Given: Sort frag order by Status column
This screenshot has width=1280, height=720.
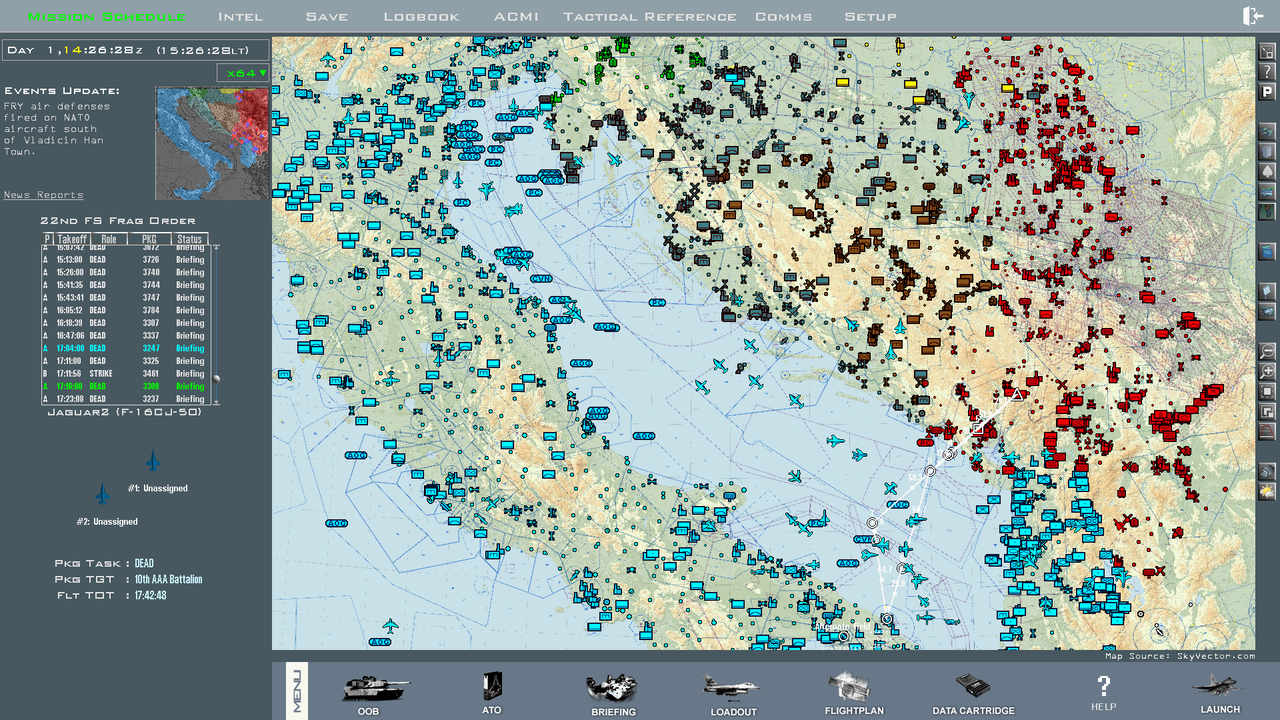Looking at the screenshot, I should click(x=189, y=239).
